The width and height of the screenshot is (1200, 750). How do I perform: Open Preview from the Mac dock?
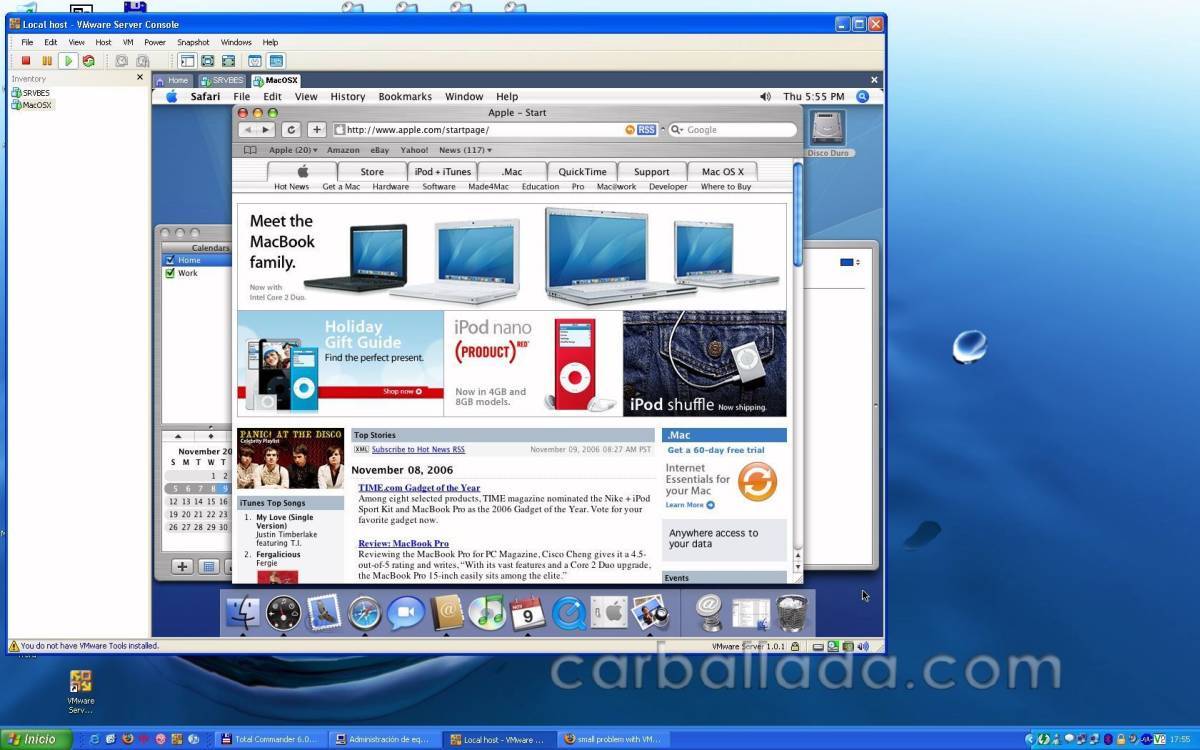point(650,612)
